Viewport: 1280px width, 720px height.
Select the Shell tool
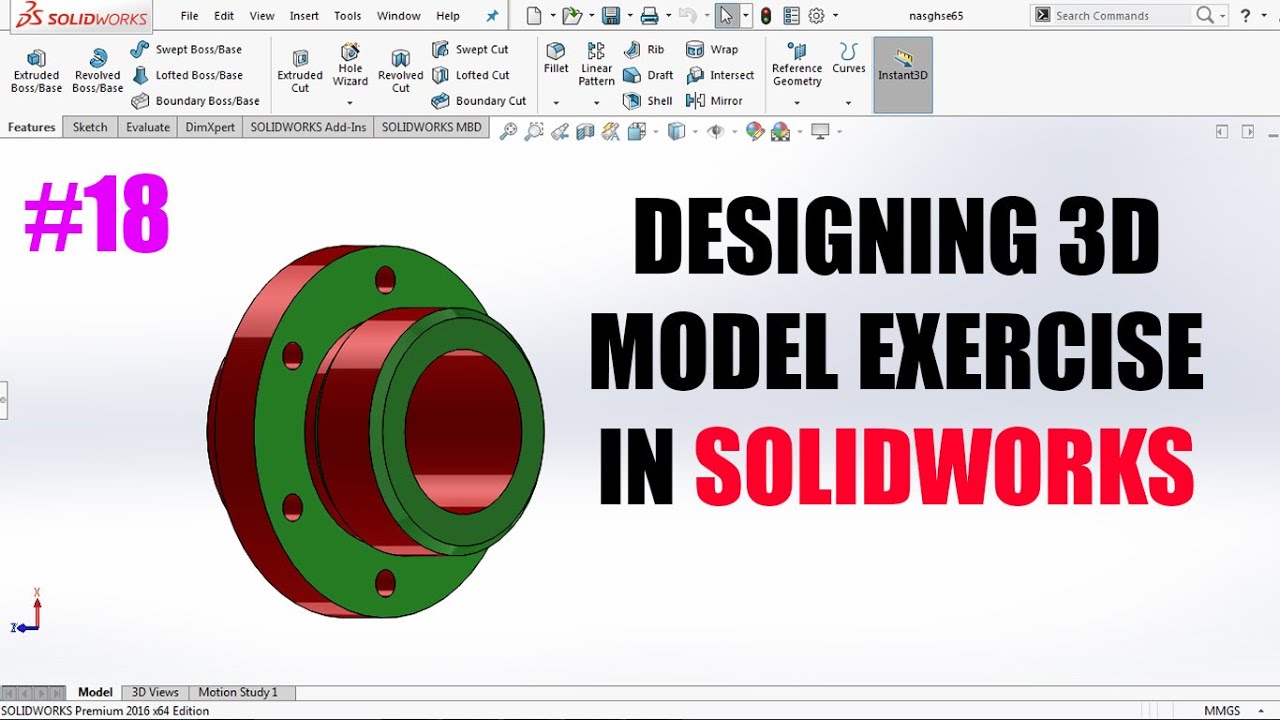[648, 101]
